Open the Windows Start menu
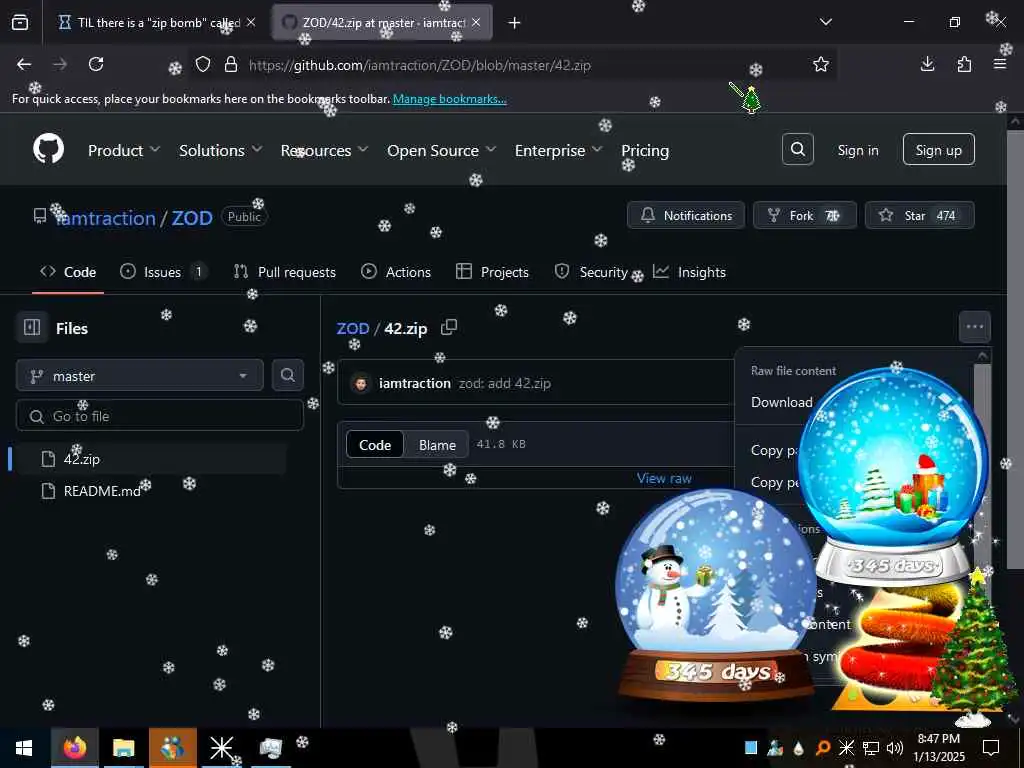The height and width of the screenshot is (768, 1024). pyautogui.click(x=24, y=748)
